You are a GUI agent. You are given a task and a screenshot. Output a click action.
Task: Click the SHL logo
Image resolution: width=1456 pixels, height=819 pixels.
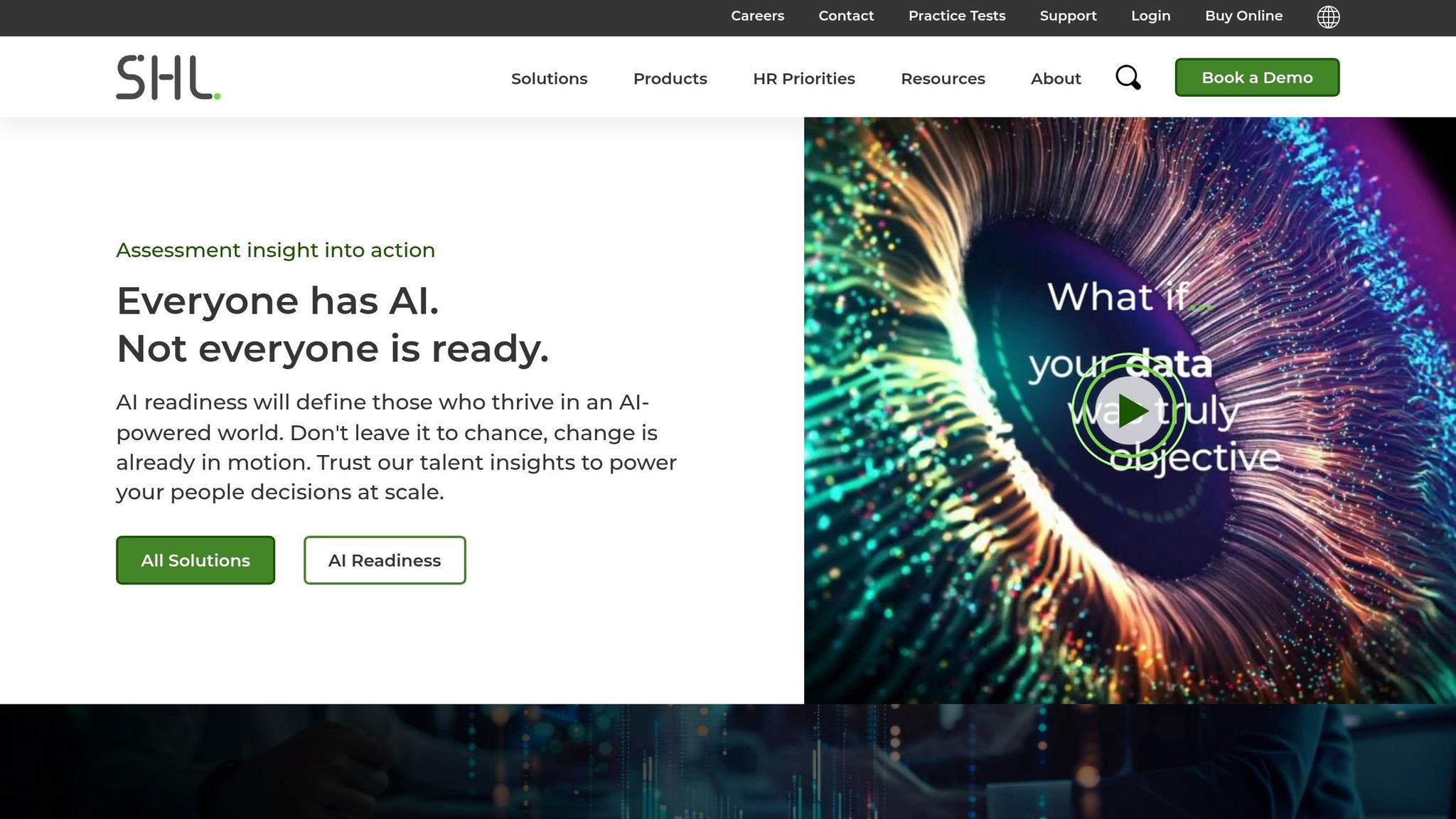(x=168, y=77)
